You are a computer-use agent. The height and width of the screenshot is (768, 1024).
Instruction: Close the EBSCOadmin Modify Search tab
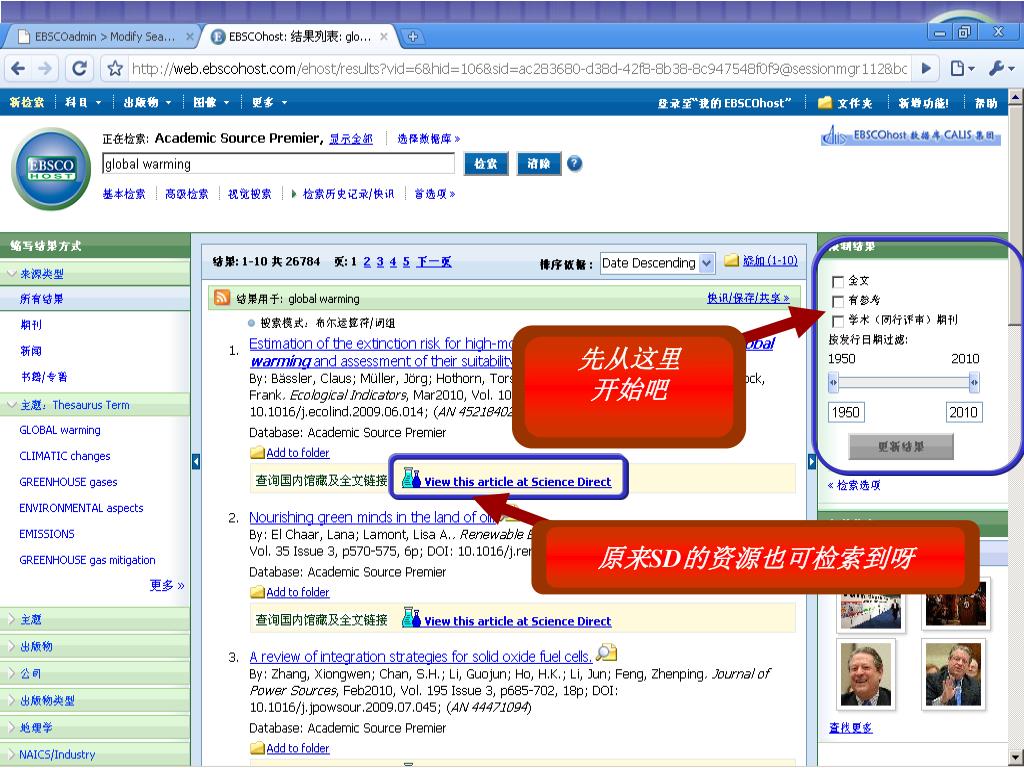click(x=189, y=37)
